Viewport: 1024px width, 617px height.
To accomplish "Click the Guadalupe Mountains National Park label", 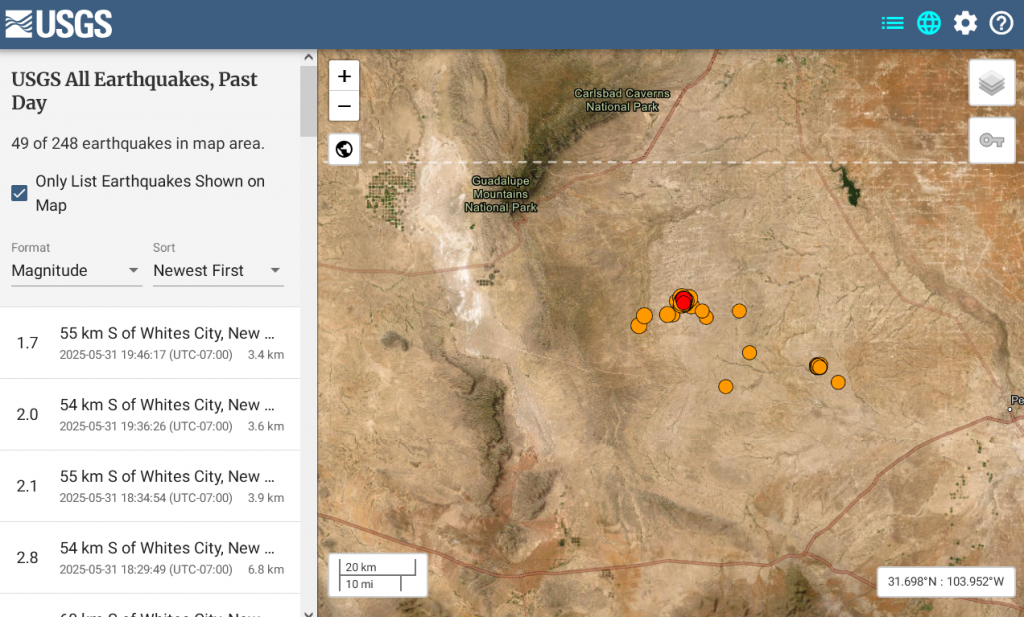I will [501, 194].
